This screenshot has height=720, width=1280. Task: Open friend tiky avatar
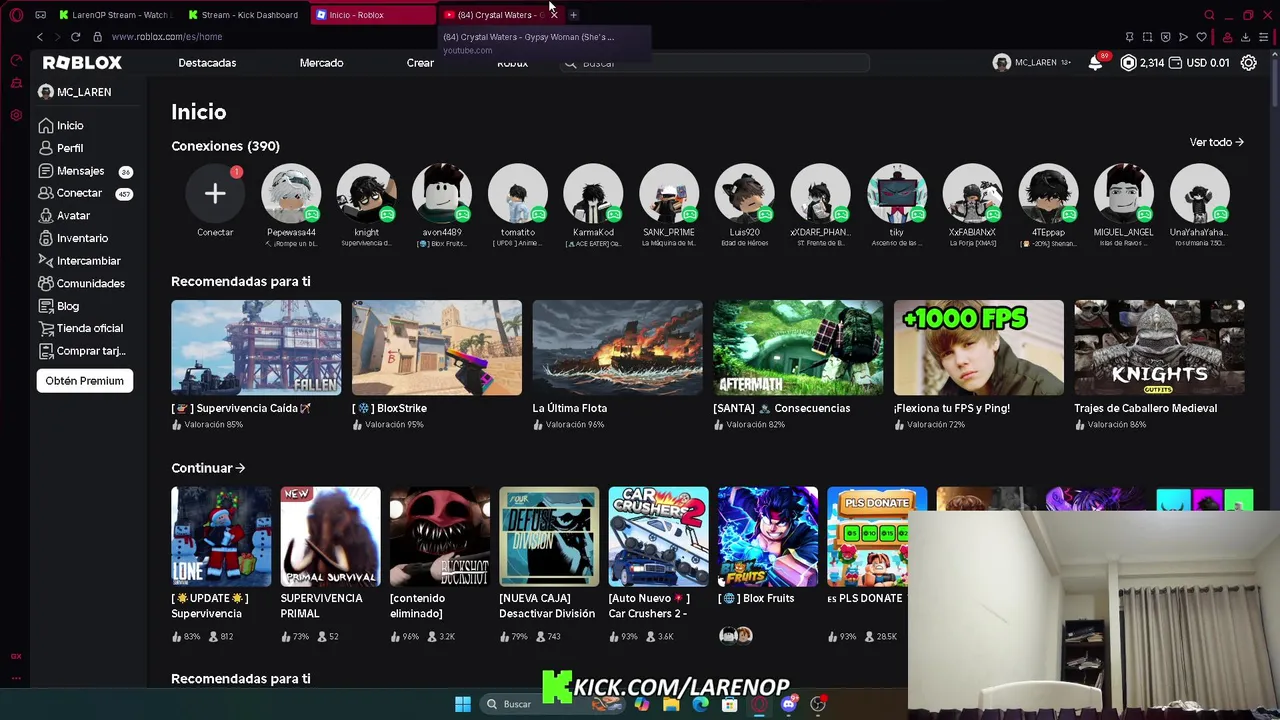click(896, 194)
